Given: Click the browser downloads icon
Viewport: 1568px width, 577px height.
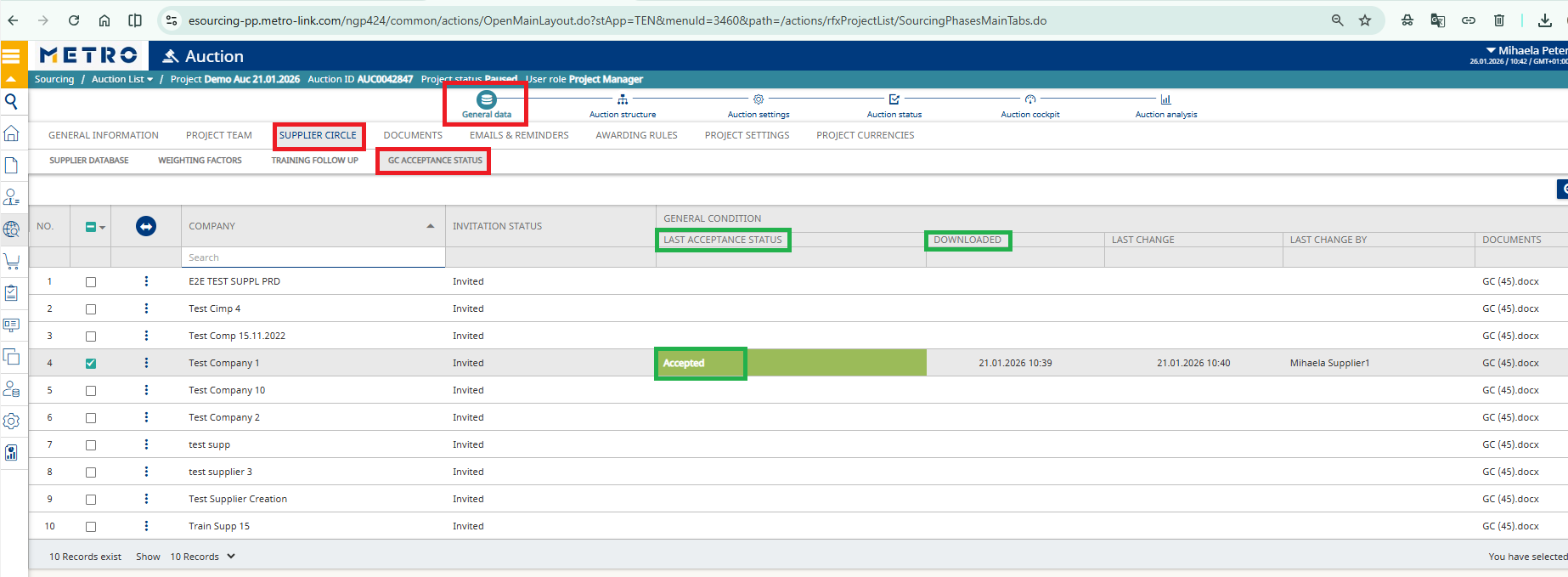Looking at the screenshot, I should tap(1545, 20).
